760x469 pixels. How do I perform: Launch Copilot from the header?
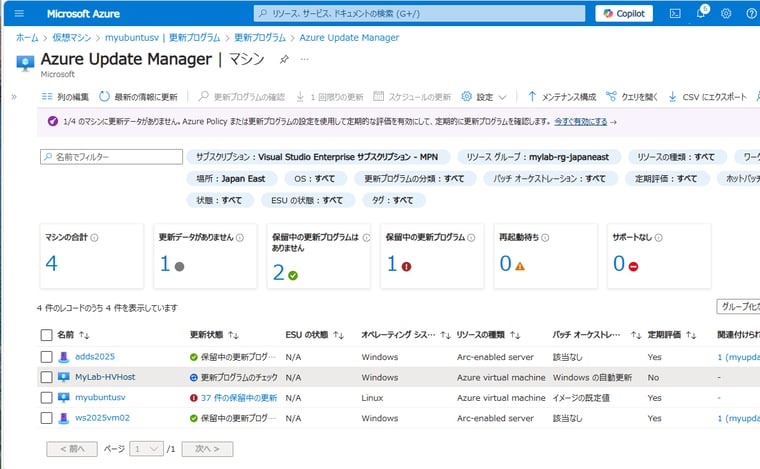[624, 14]
